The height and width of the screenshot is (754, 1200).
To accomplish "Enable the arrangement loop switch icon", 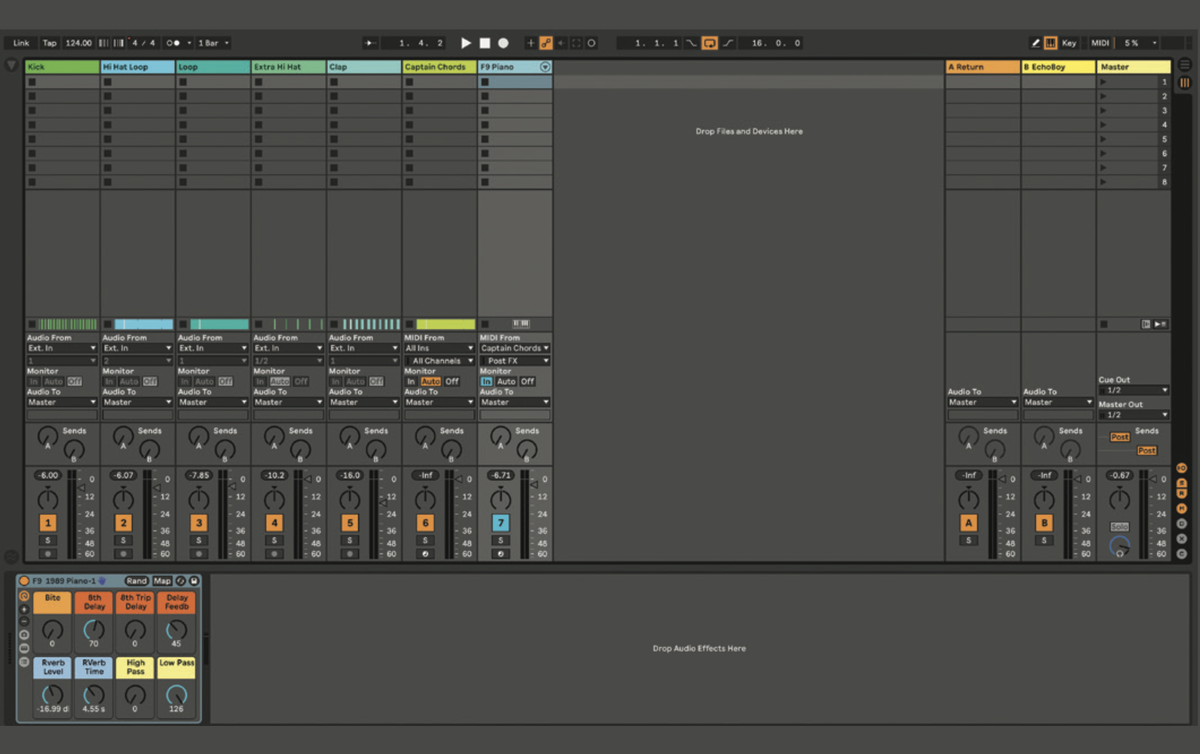I will [x=710, y=43].
